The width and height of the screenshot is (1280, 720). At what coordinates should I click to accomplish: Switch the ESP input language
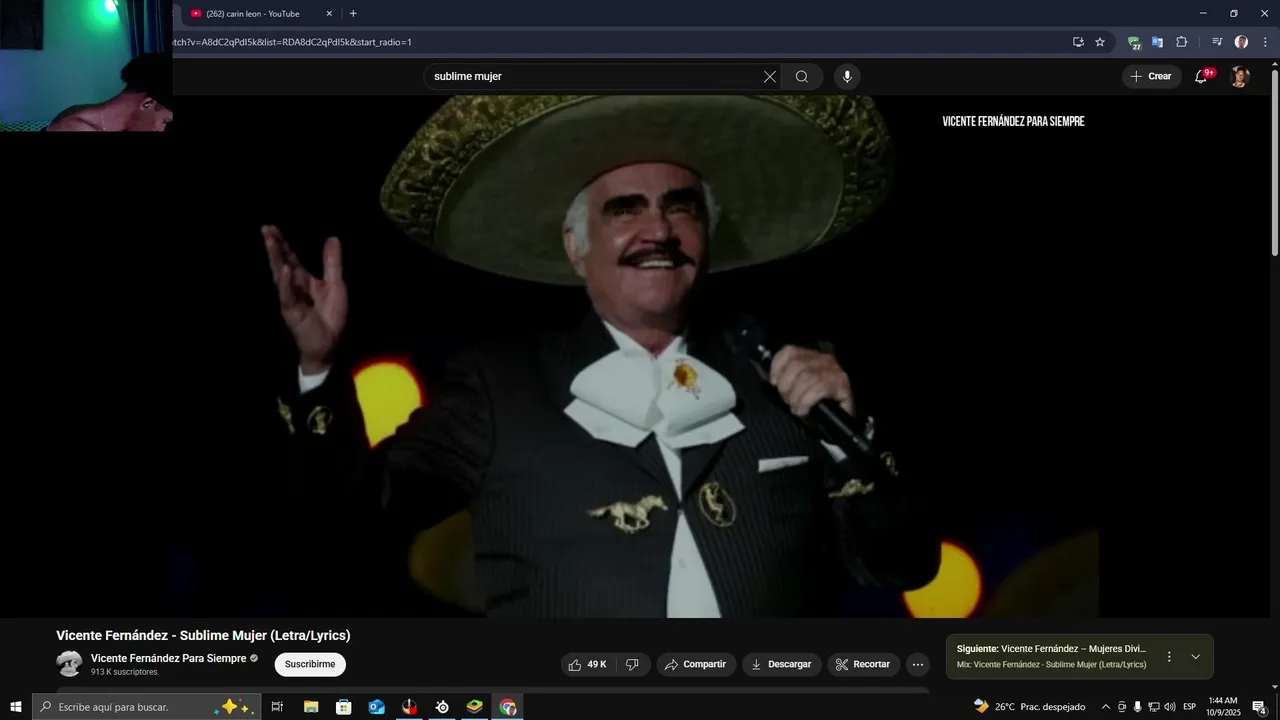pos(1190,707)
